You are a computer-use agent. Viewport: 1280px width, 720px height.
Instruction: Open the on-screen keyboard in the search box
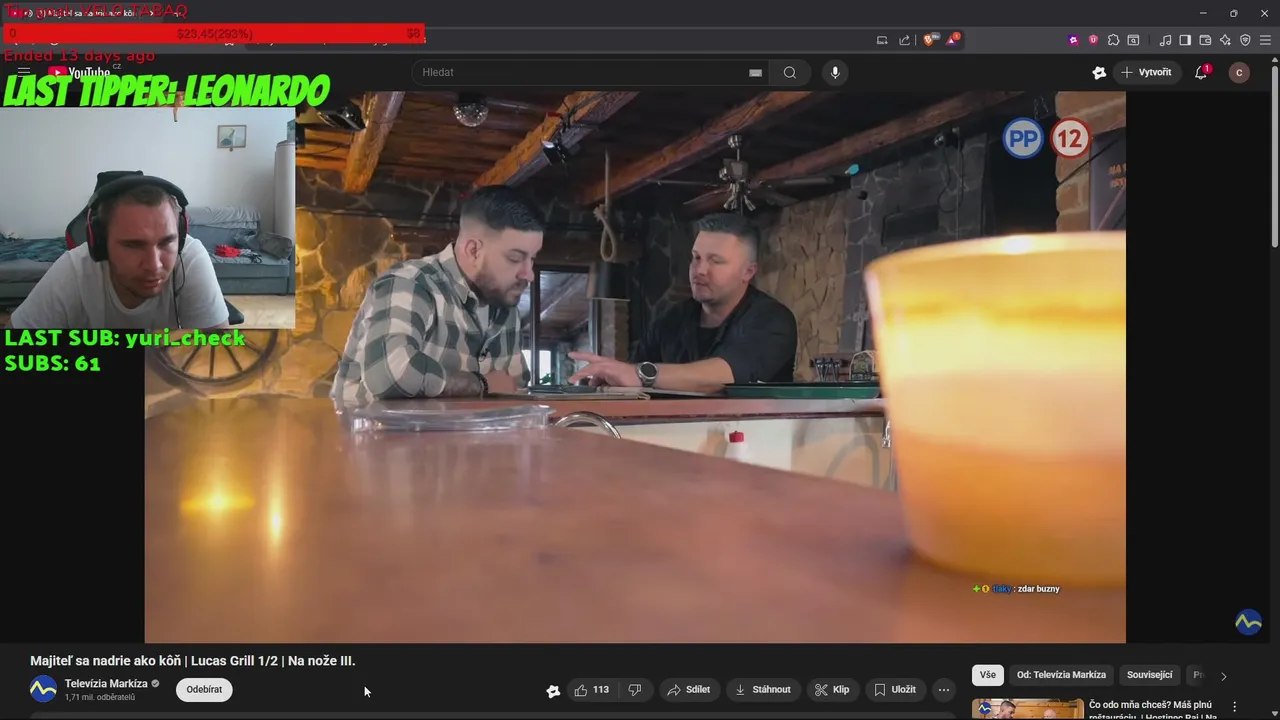tap(755, 72)
